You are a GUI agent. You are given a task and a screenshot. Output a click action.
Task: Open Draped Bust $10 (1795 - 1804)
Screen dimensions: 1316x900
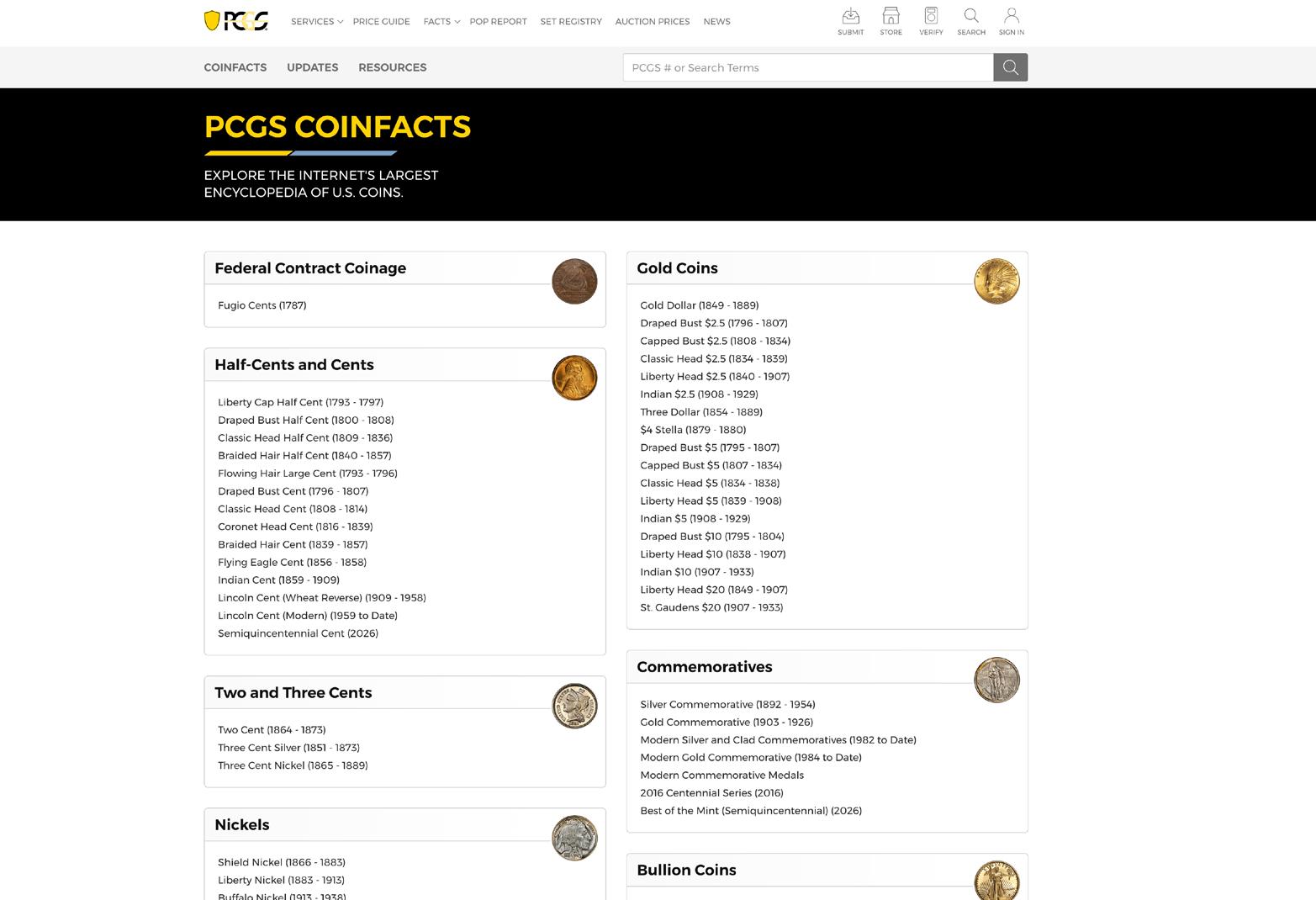[x=712, y=537]
